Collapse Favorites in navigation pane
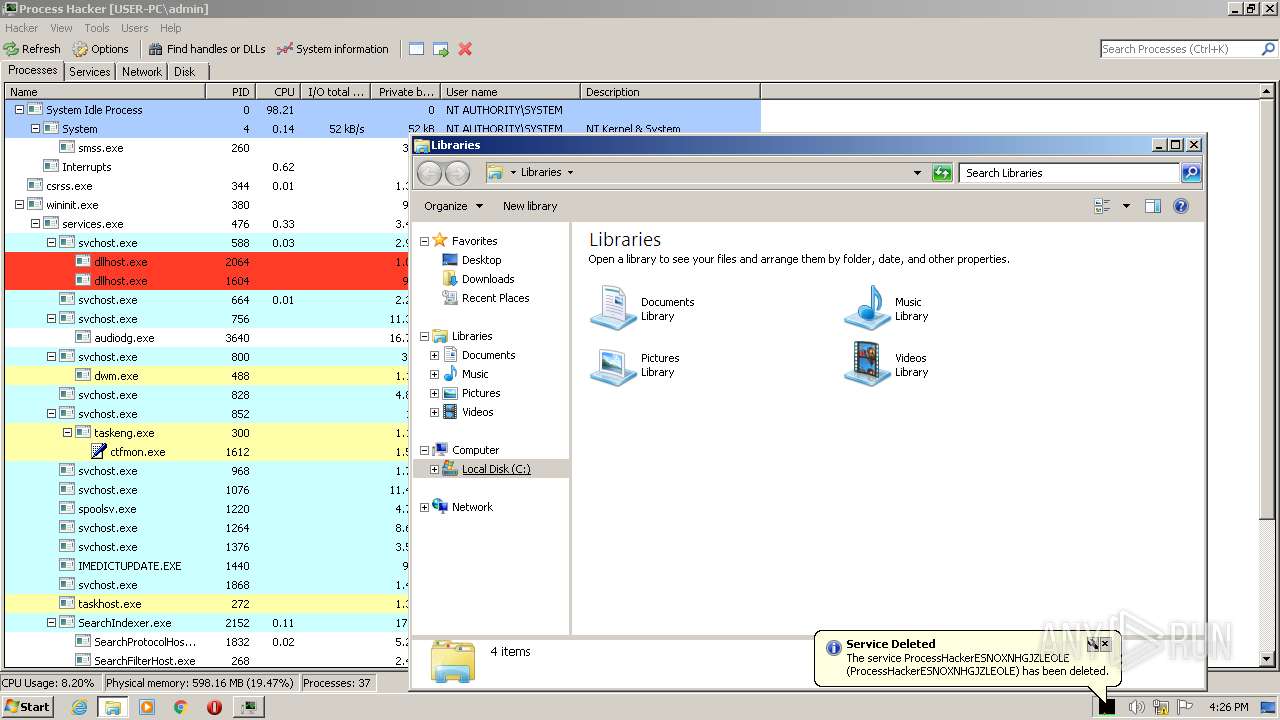The width and height of the screenshot is (1280, 720). (x=424, y=241)
